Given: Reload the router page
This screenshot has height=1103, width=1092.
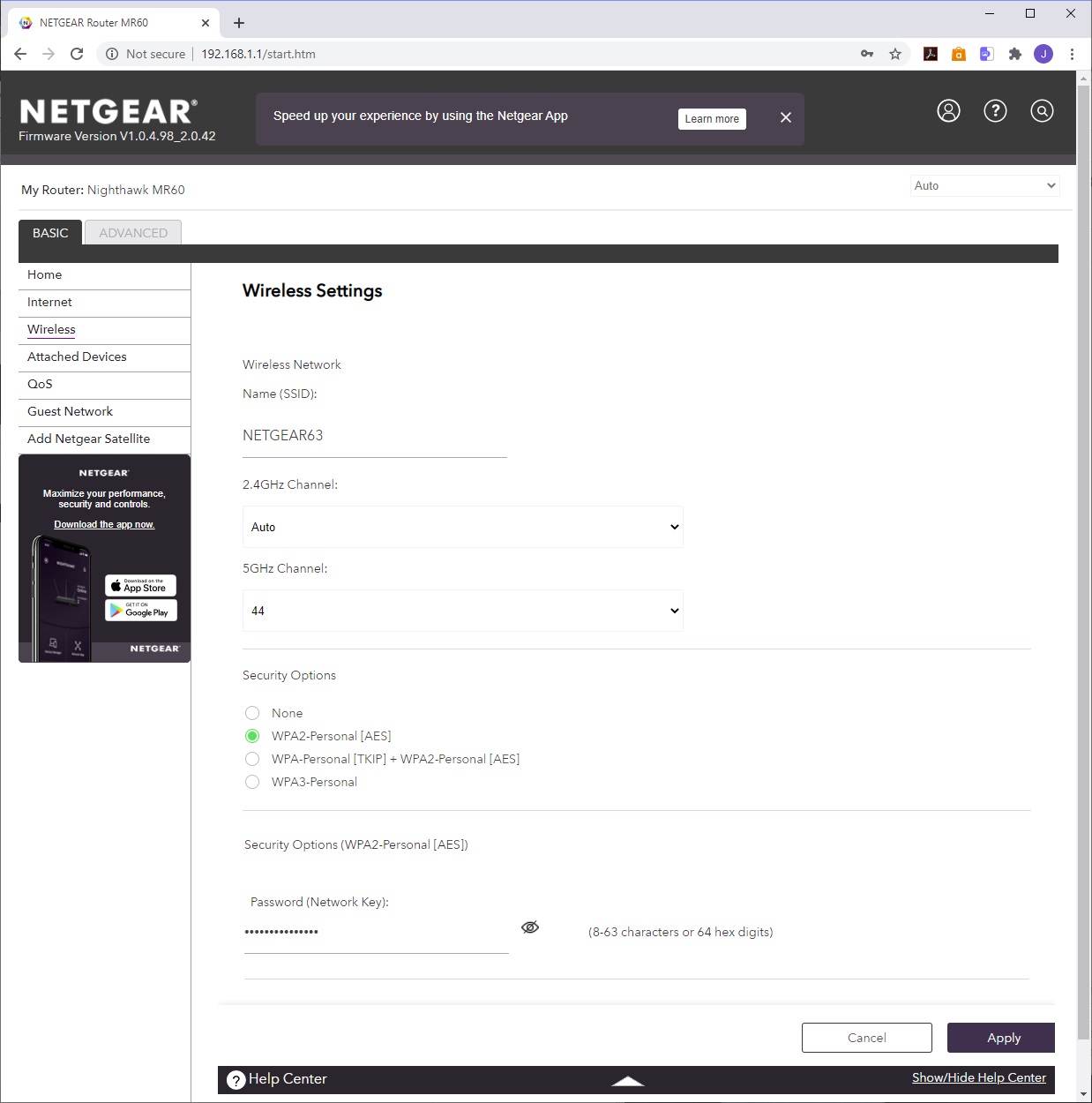Looking at the screenshot, I should tap(77, 54).
